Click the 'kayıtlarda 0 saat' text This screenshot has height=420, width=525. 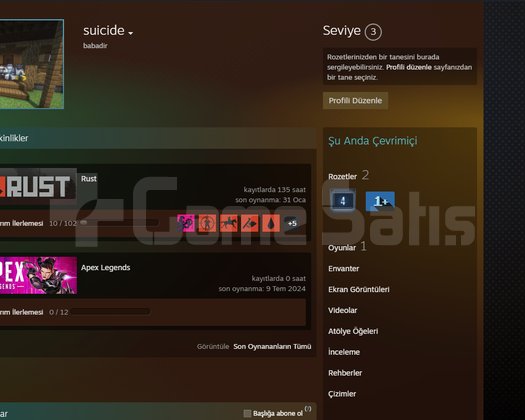tap(279, 278)
